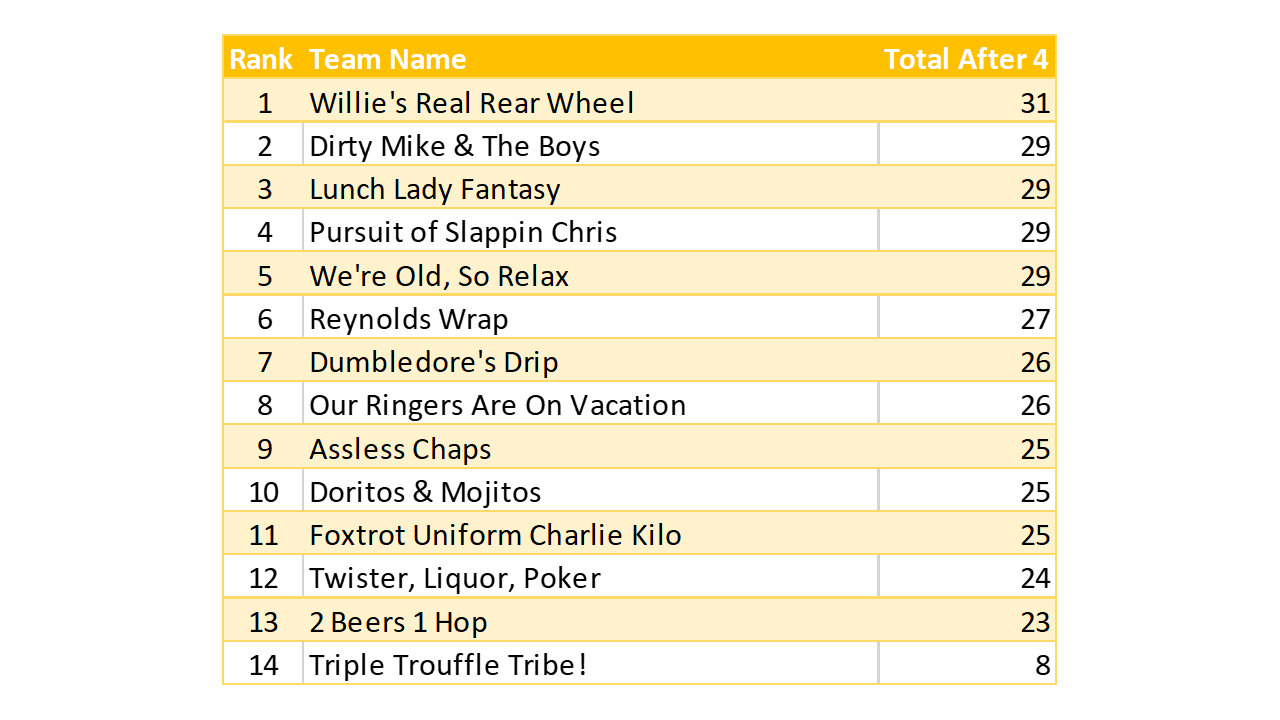This screenshot has height=720, width=1280.
Task: Select Pursuit of Slappin Chris row name
Action: tap(463, 232)
